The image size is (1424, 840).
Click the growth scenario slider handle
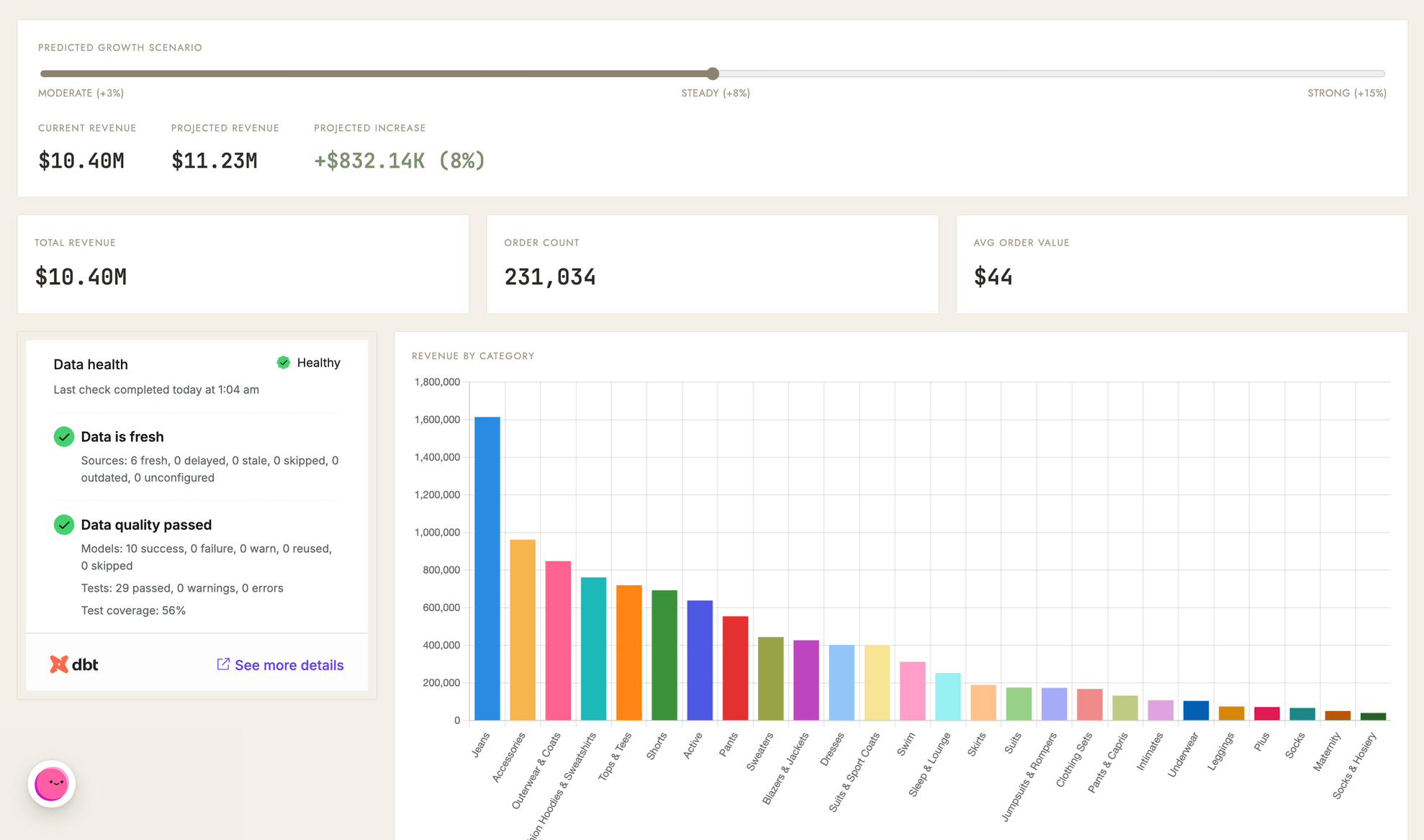click(x=713, y=73)
